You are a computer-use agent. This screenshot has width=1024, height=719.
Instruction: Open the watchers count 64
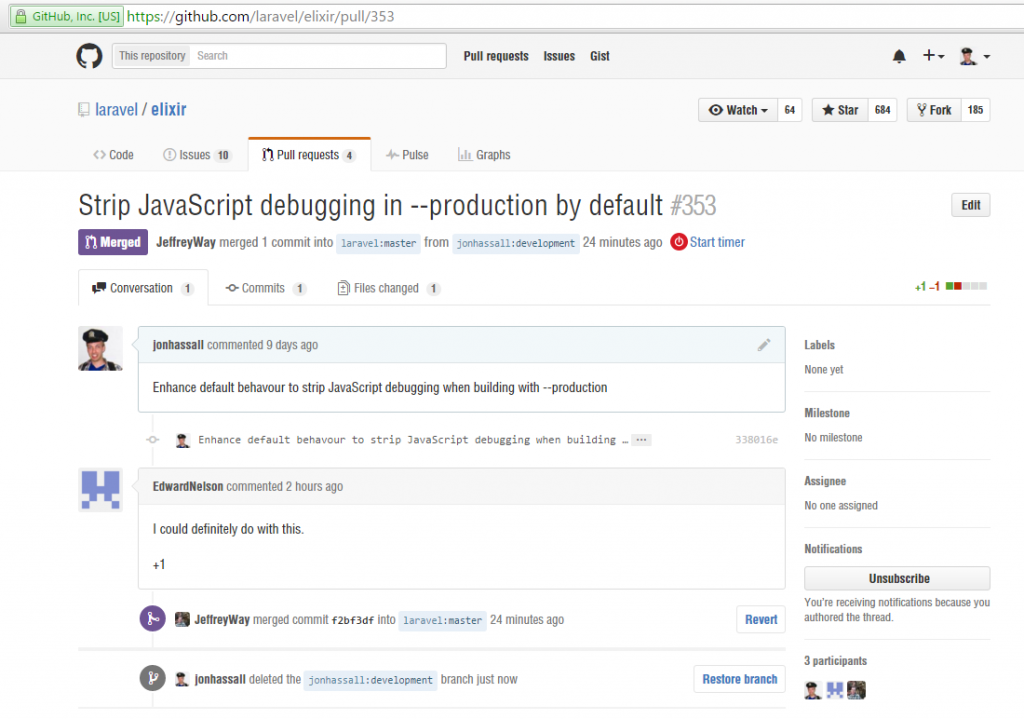790,110
